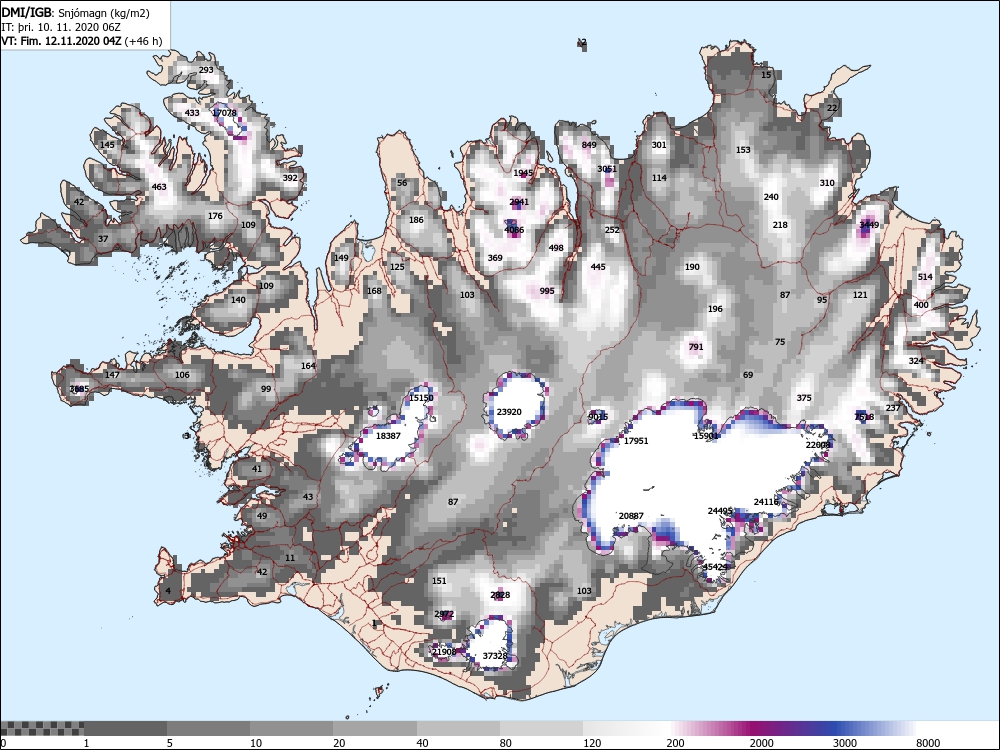The height and width of the screenshot is (750, 1000).
Task: Select the gray 10–20 legend swatch
Action: 291,728
